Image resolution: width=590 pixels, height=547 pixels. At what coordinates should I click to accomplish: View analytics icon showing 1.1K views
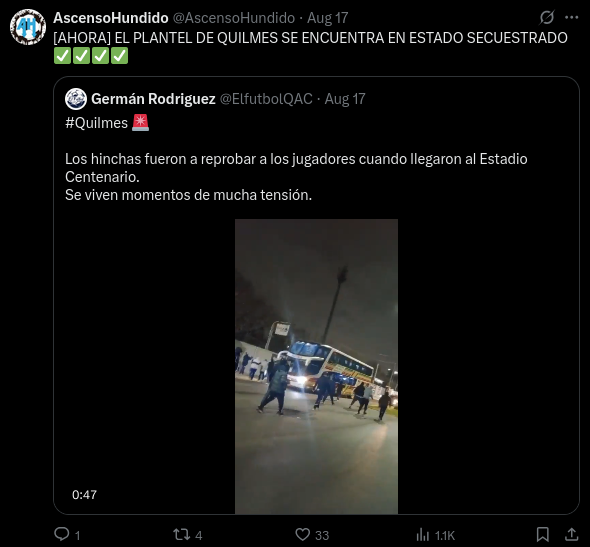coord(423,534)
